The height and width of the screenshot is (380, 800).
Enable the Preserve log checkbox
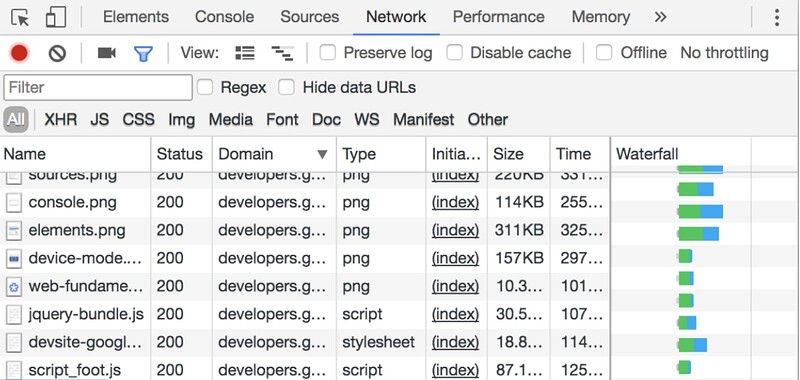[x=328, y=53]
